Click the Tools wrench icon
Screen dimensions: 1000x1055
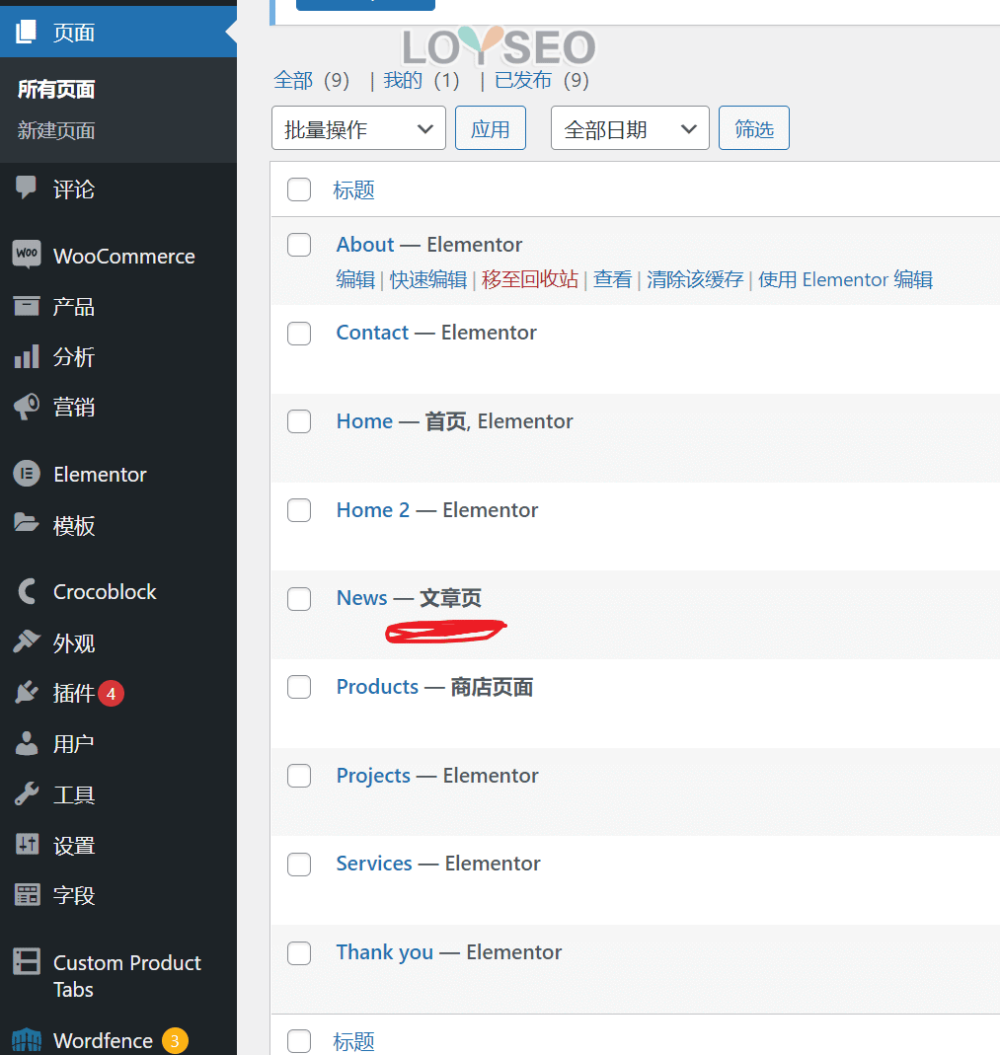[26, 794]
